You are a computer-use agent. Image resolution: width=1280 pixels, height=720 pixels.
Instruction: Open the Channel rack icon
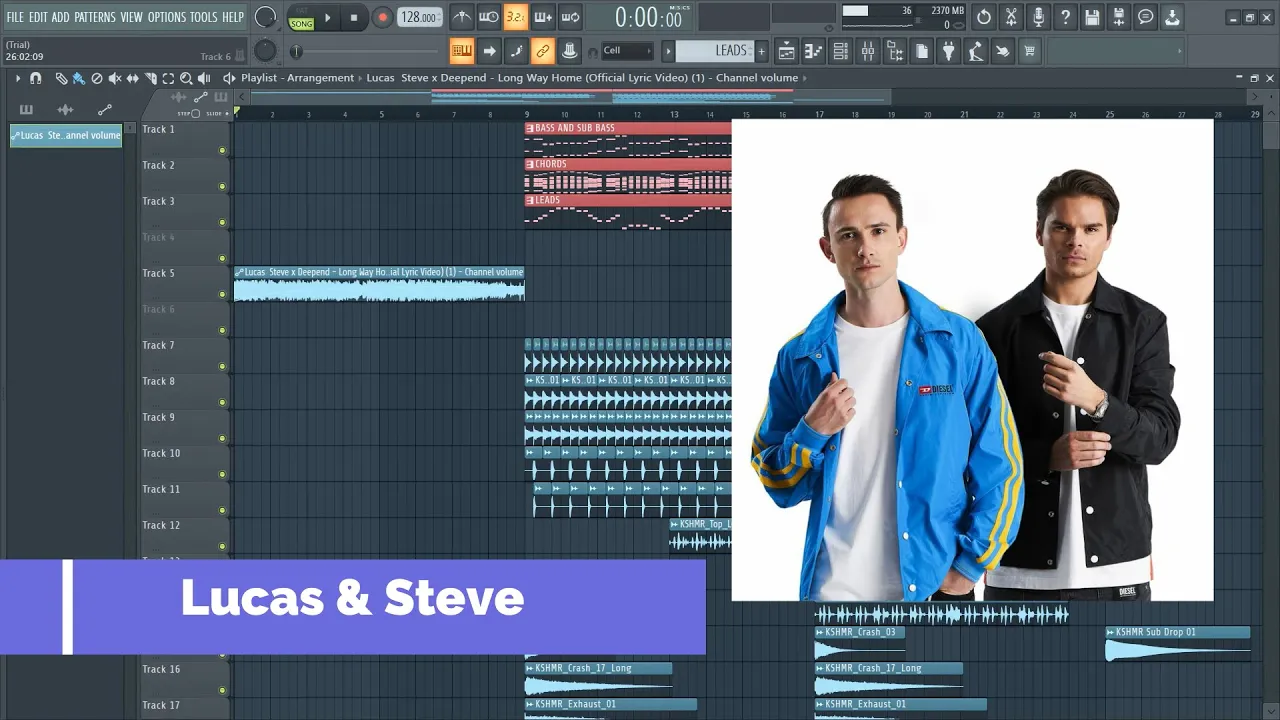pyautogui.click(x=841, y=51)
